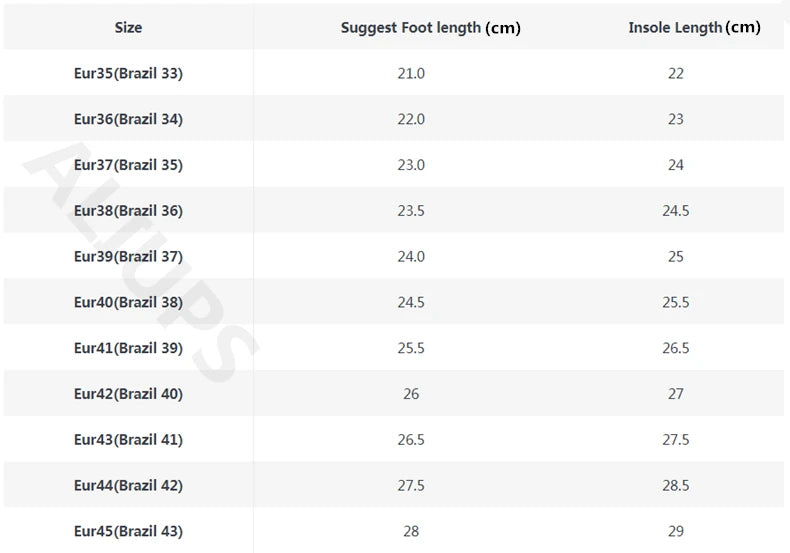Click the 27.5 foot length for Eur44

[x=411, y=486]
